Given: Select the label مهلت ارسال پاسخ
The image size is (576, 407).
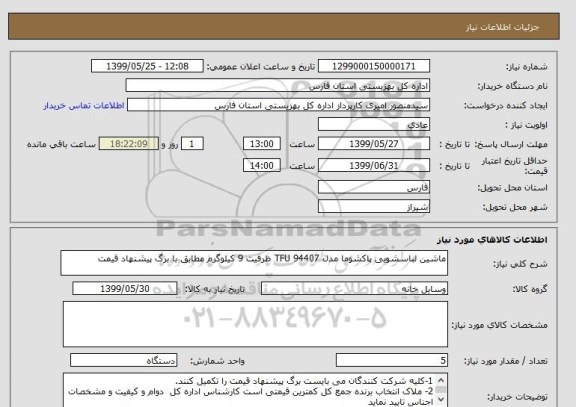Looking at the screenshot, I should coord(511,144).
